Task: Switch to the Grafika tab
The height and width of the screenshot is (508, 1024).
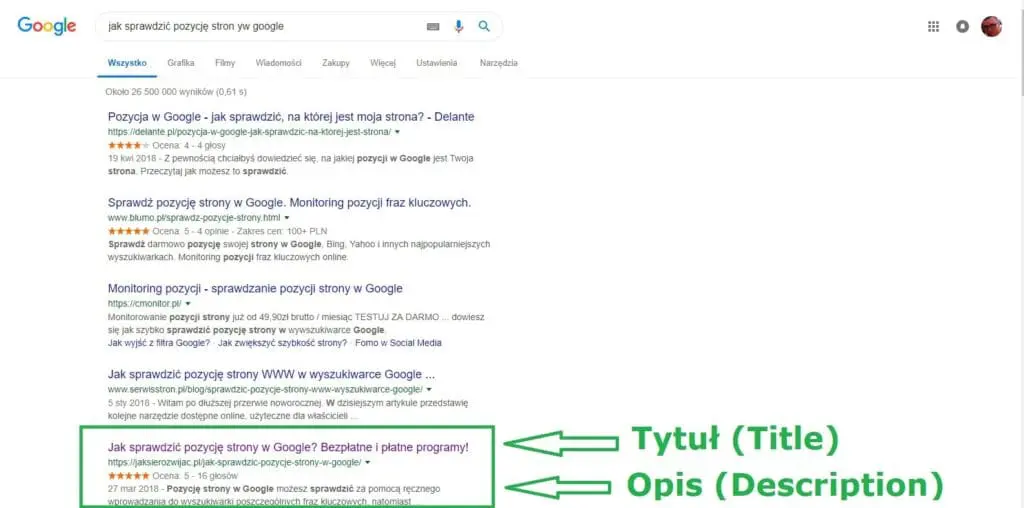Action: pyautogui.click(x=181, y=63)
